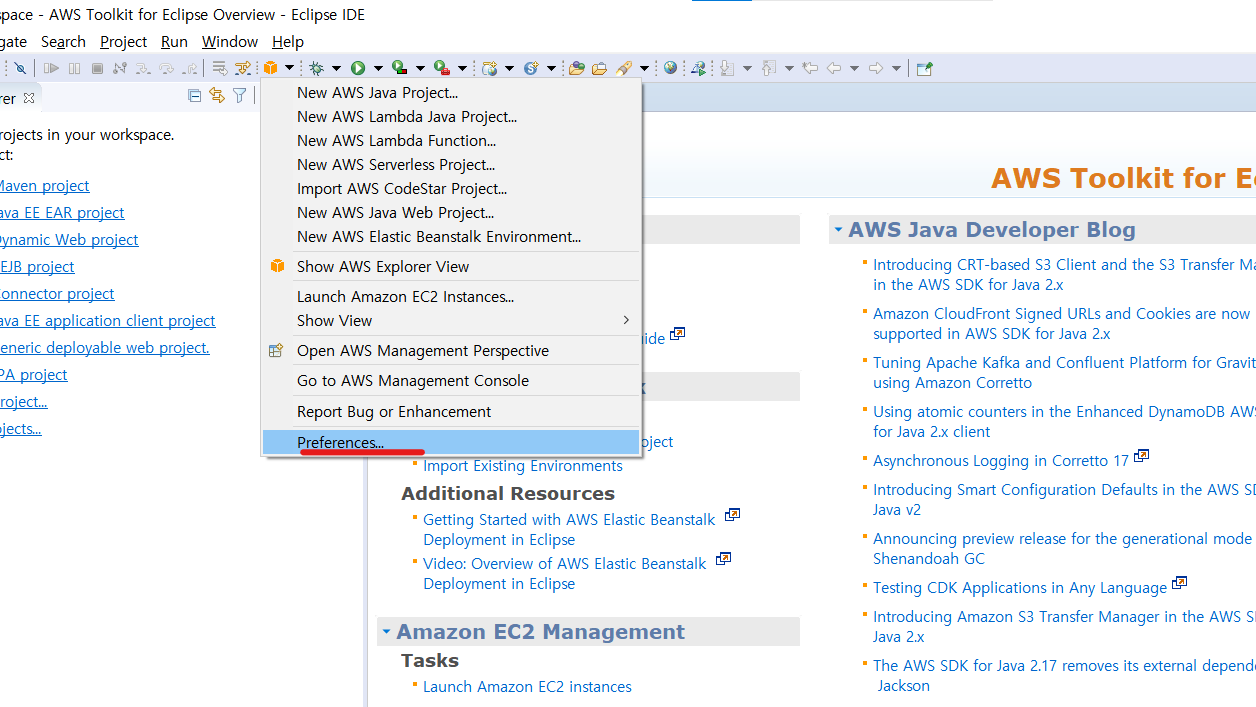The height and width of the screenshot is (707, 1256).
Task: Click the Dynamic Web project link
Action: tap(67, 240)
